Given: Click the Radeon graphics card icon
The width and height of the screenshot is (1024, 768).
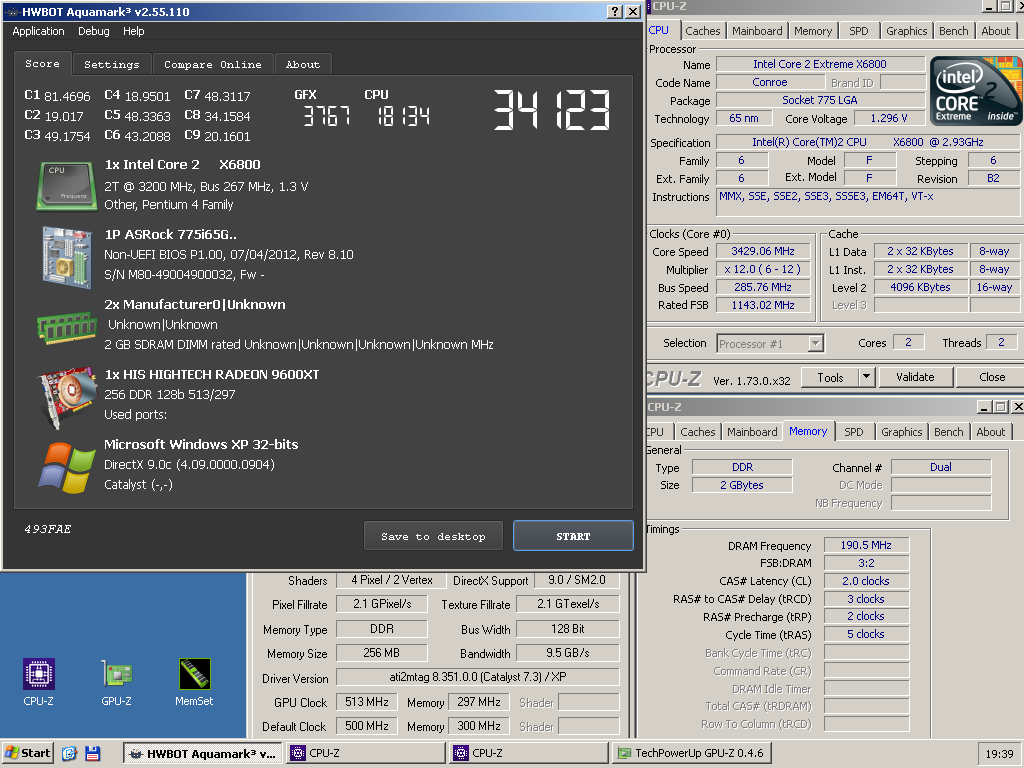Looking at the screenshot, I should (x=66, y=396).
